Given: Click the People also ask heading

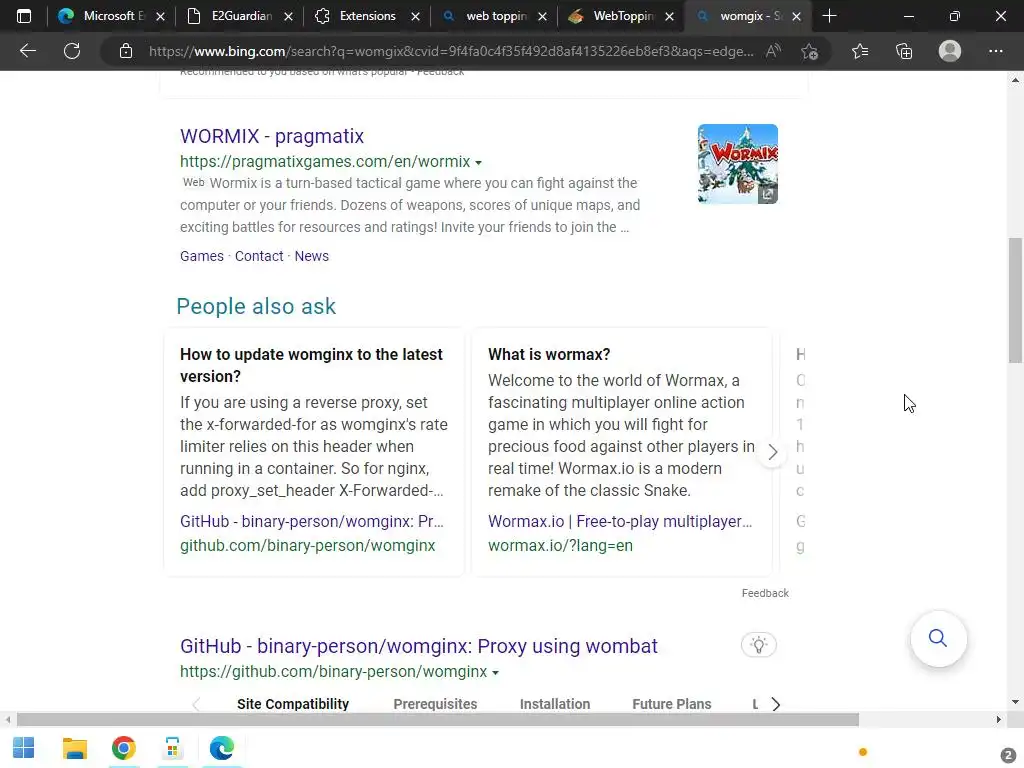Looking at the screenshot, I should pos(256,306).
